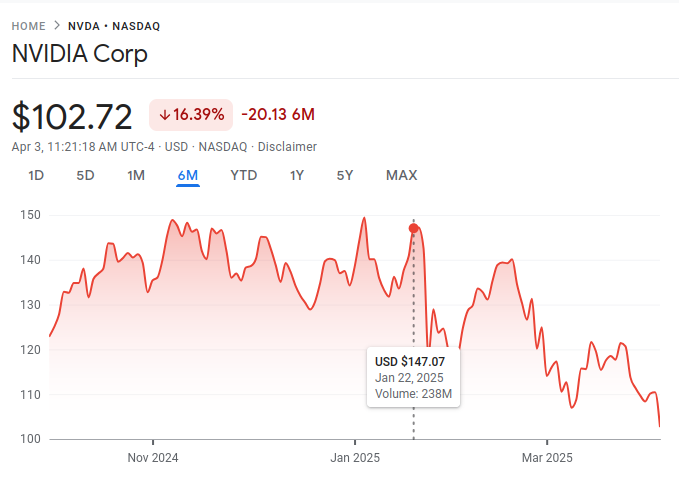Select the 5Y range tab

(x=345, y=176)
